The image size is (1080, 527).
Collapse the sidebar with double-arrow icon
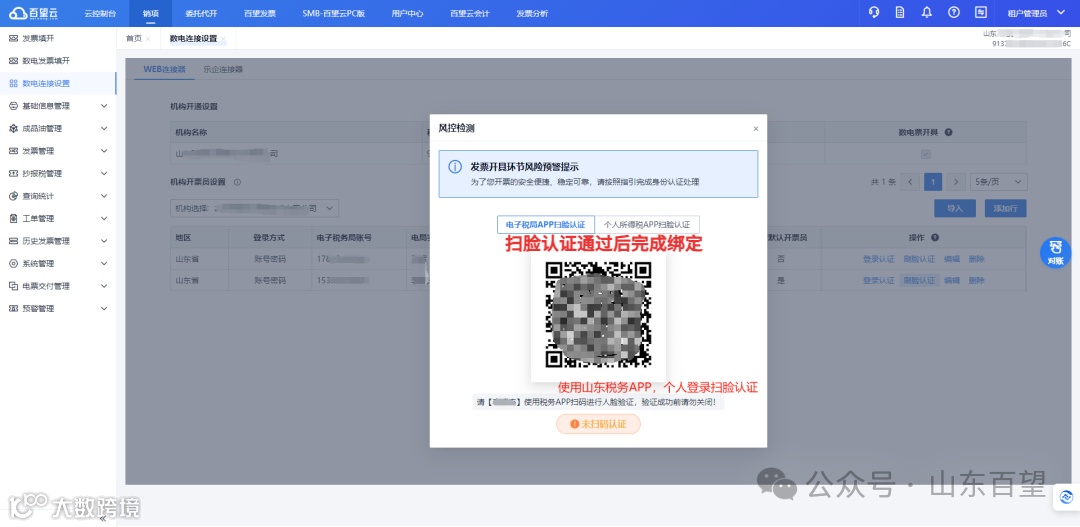(103, 518)
